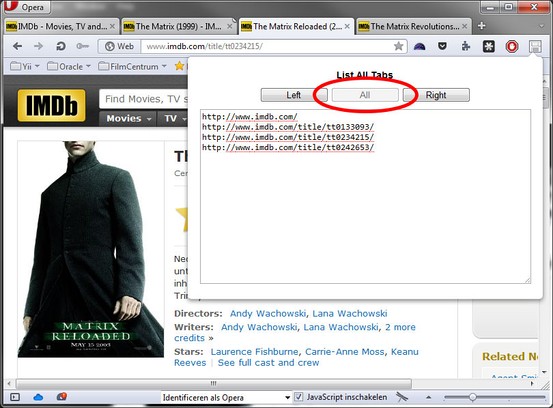The width and height of the screenshot is (553, 408).
Task: Click the Matrix Reloaded poster image
Action: (x=91, y=249)
